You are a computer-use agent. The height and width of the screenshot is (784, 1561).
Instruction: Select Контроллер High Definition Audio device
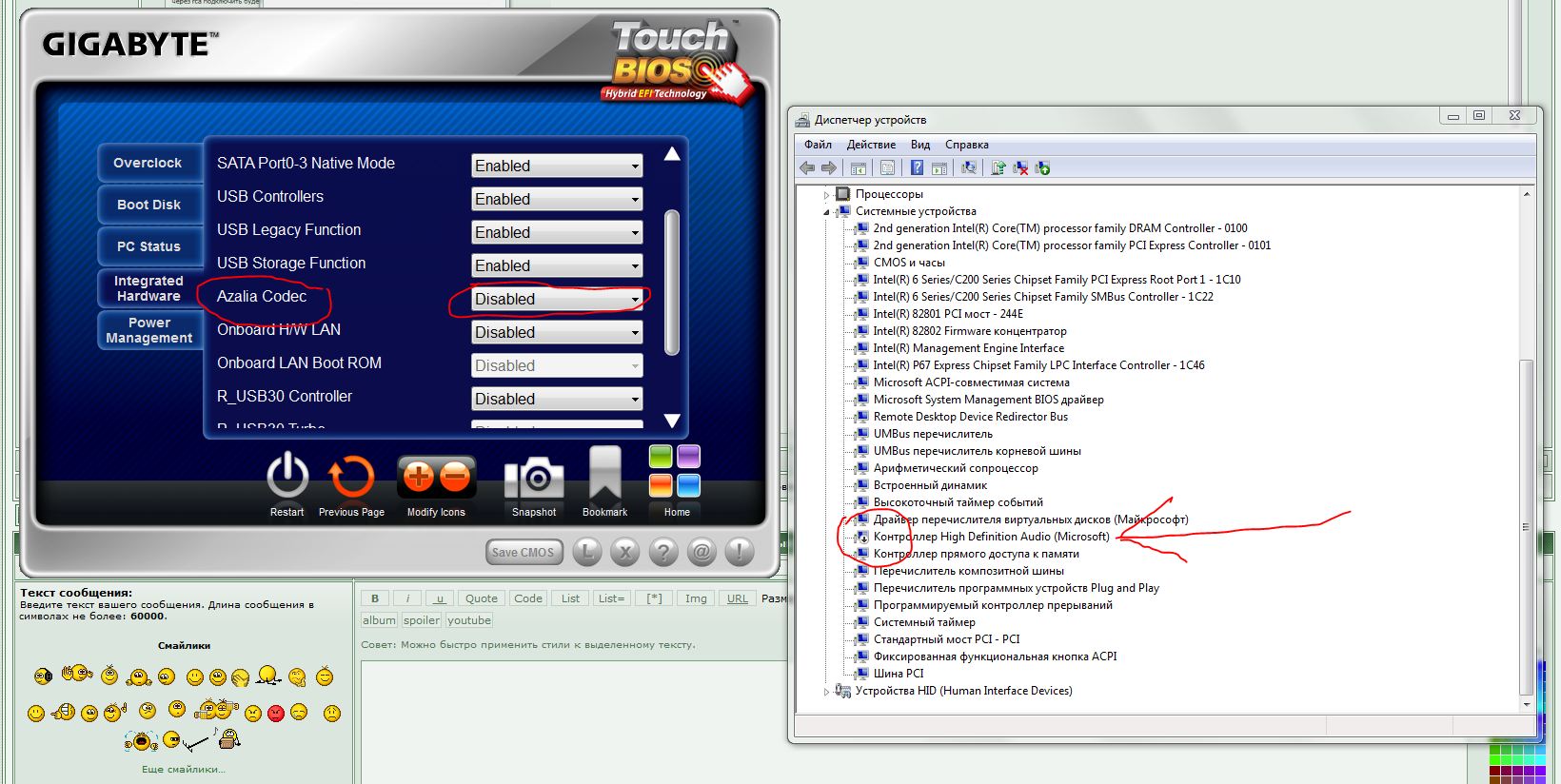(991, 537)
